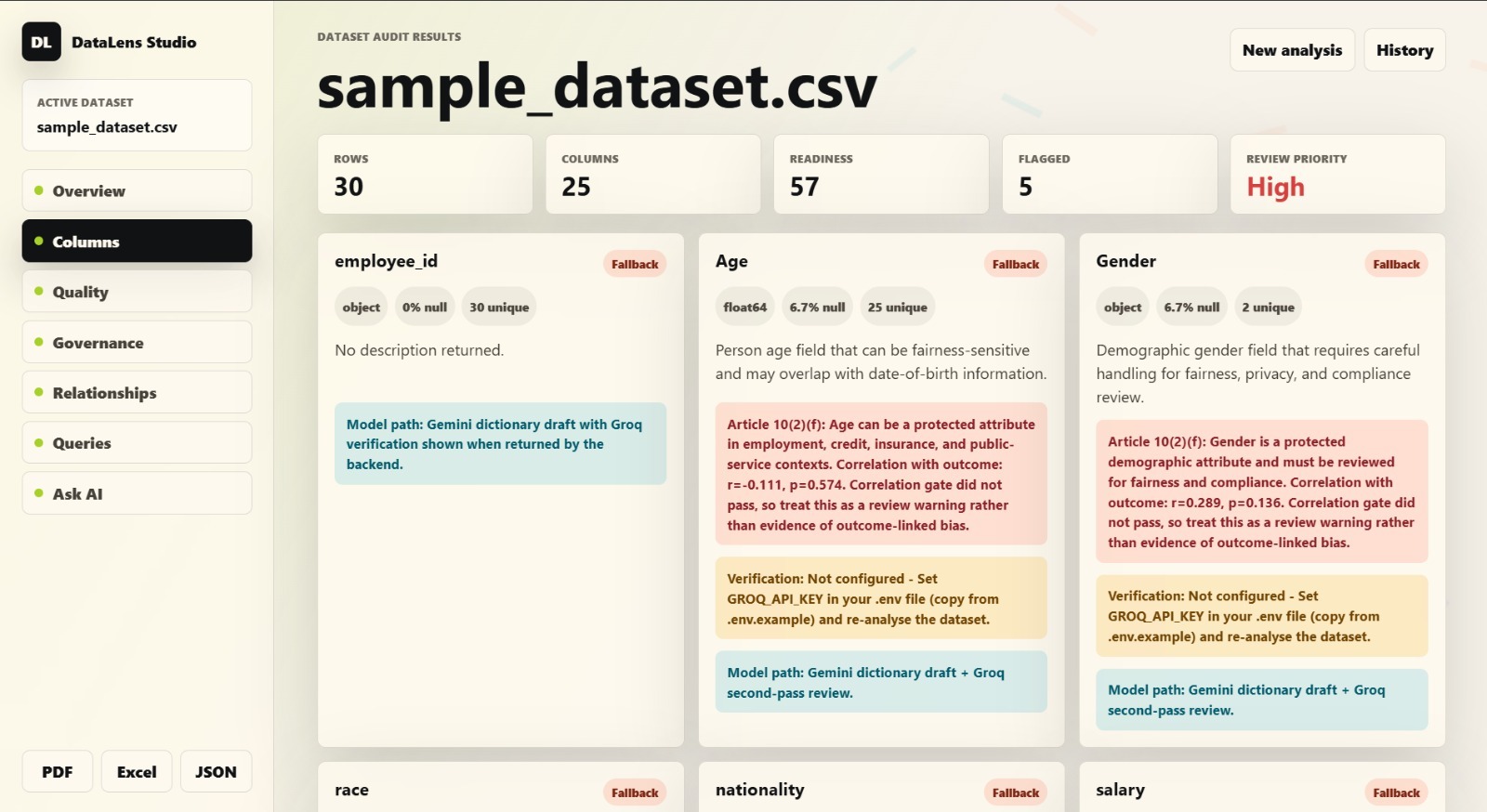
Task: Open the Governance section
Action: tap(137, 342)
